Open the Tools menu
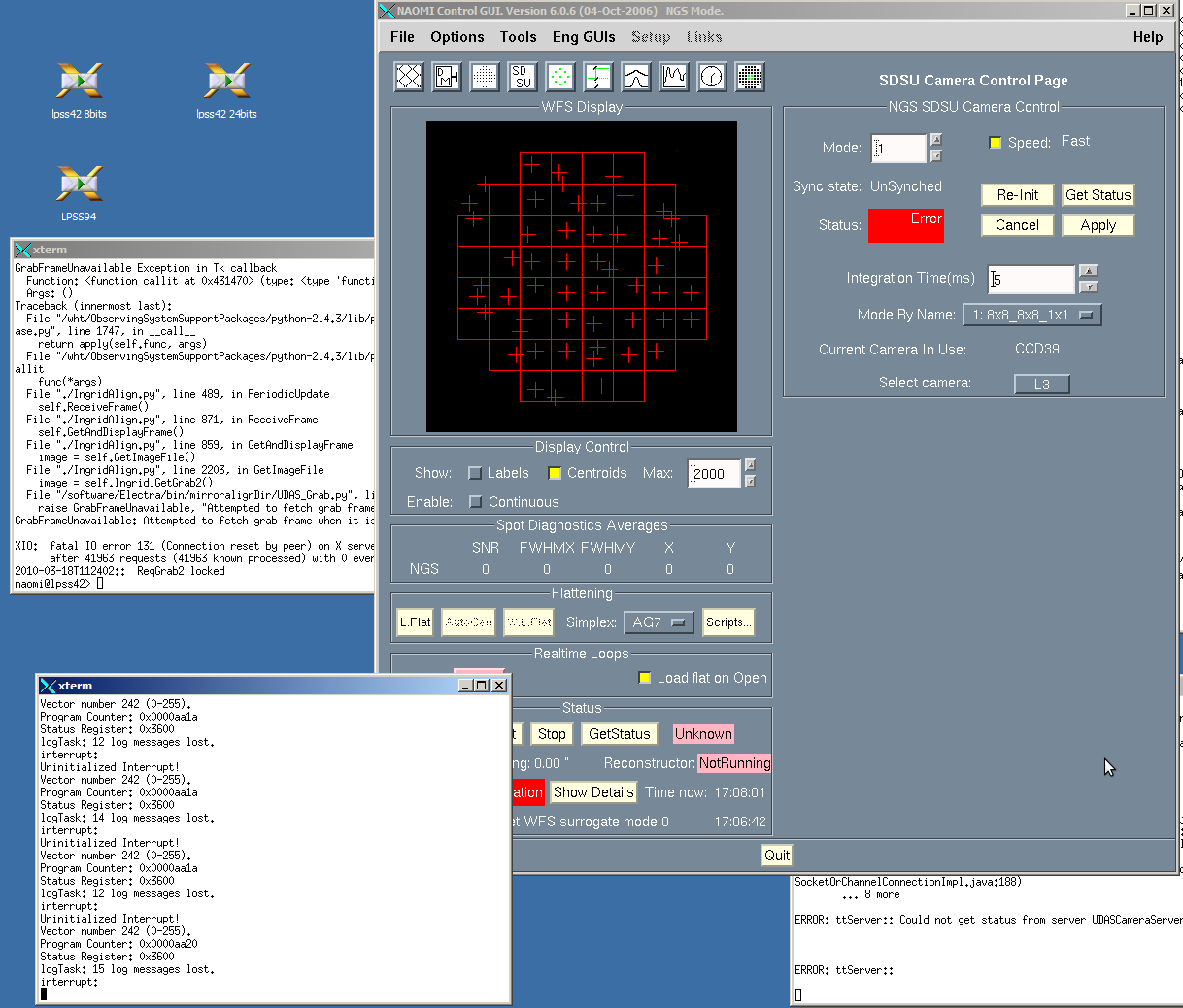Screen dimensions: 1183x1008 519,37
